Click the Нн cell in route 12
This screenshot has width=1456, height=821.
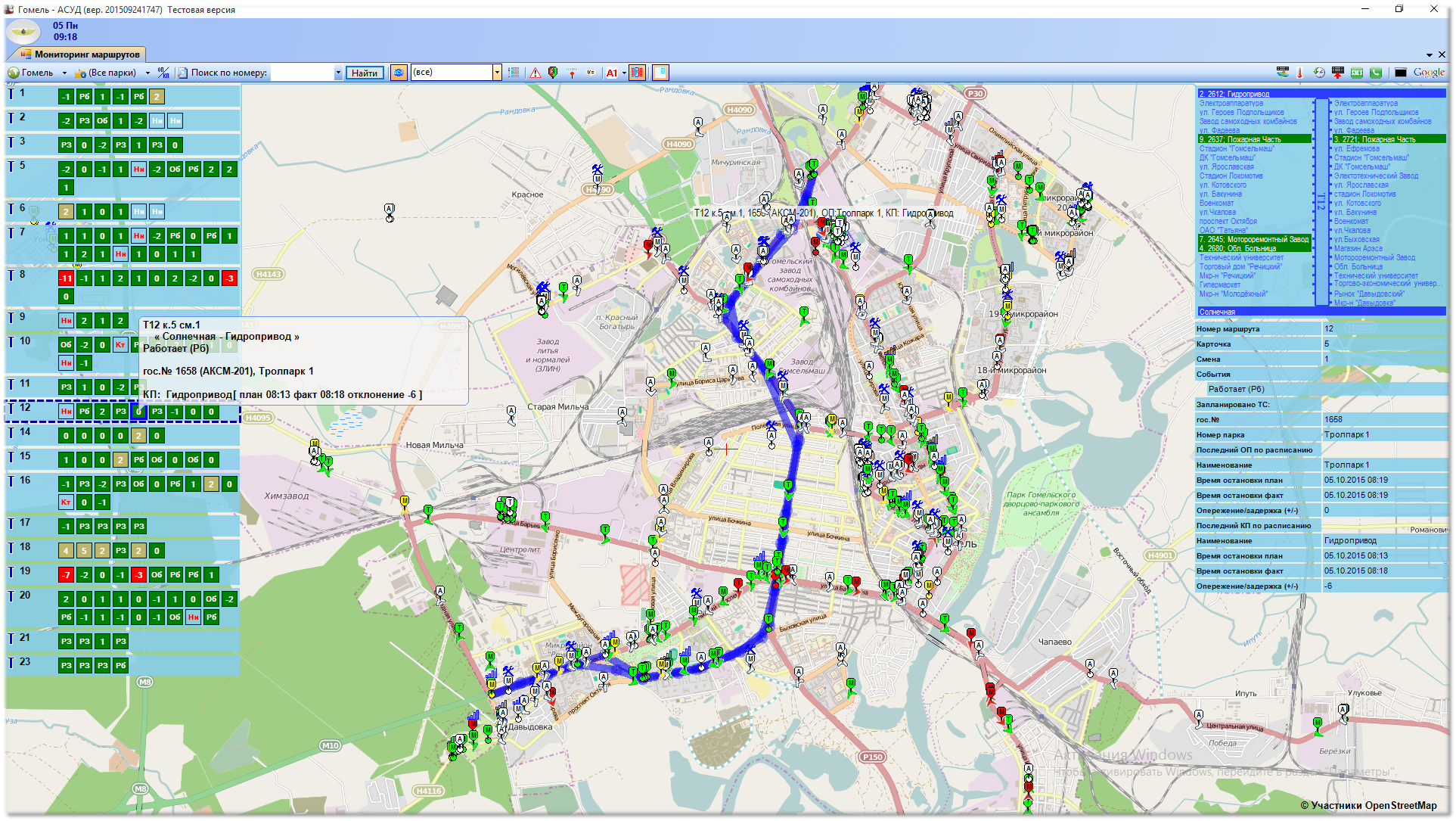(x=66, y=412)
